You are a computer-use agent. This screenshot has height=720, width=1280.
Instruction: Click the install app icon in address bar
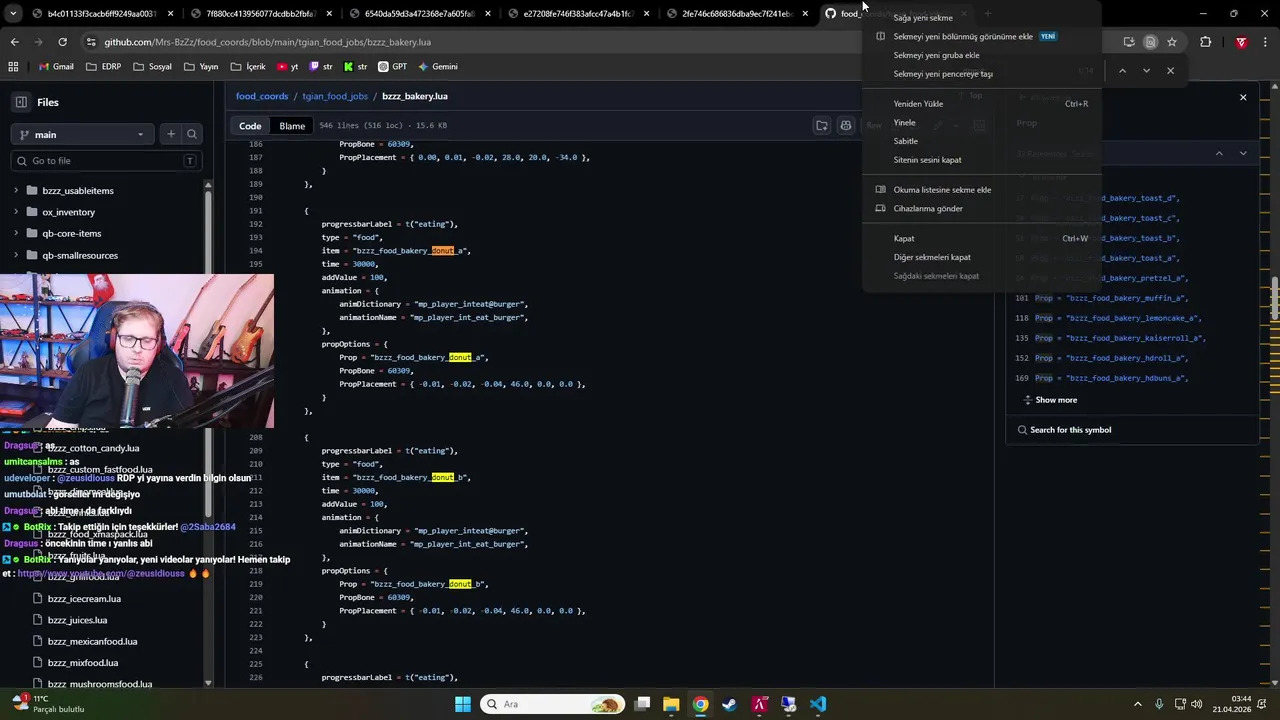point(1129,42)
